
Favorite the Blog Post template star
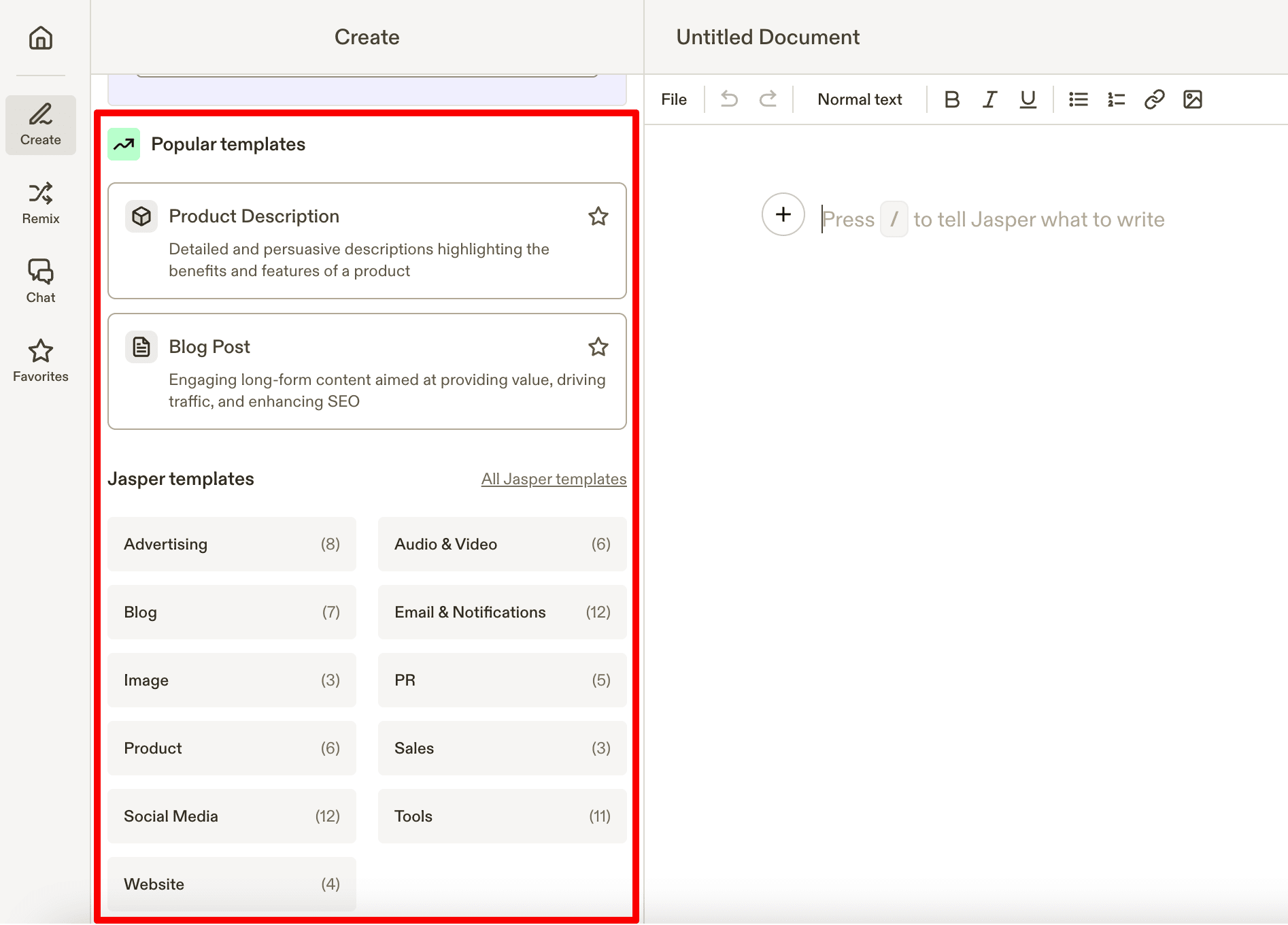tap(598, 347)
